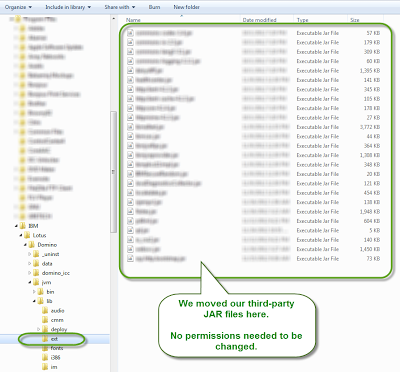Click the domino_jcc folder icon
400x372 pixels.
[36, 273]
